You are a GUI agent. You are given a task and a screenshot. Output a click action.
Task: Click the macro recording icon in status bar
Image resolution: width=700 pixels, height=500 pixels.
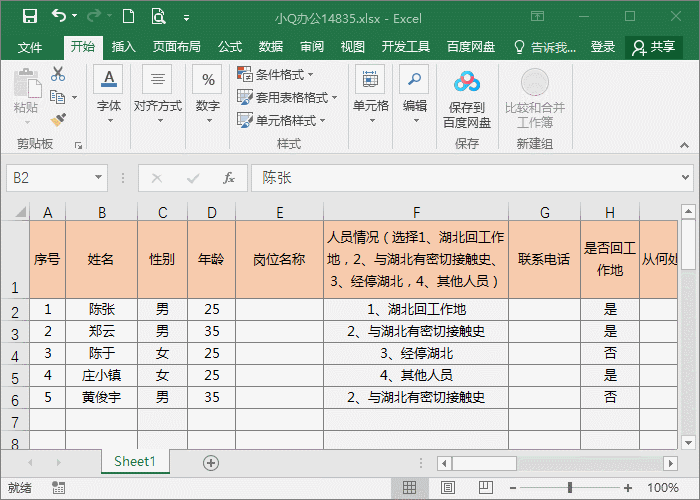pyautogui.click(x=58, y=488)
